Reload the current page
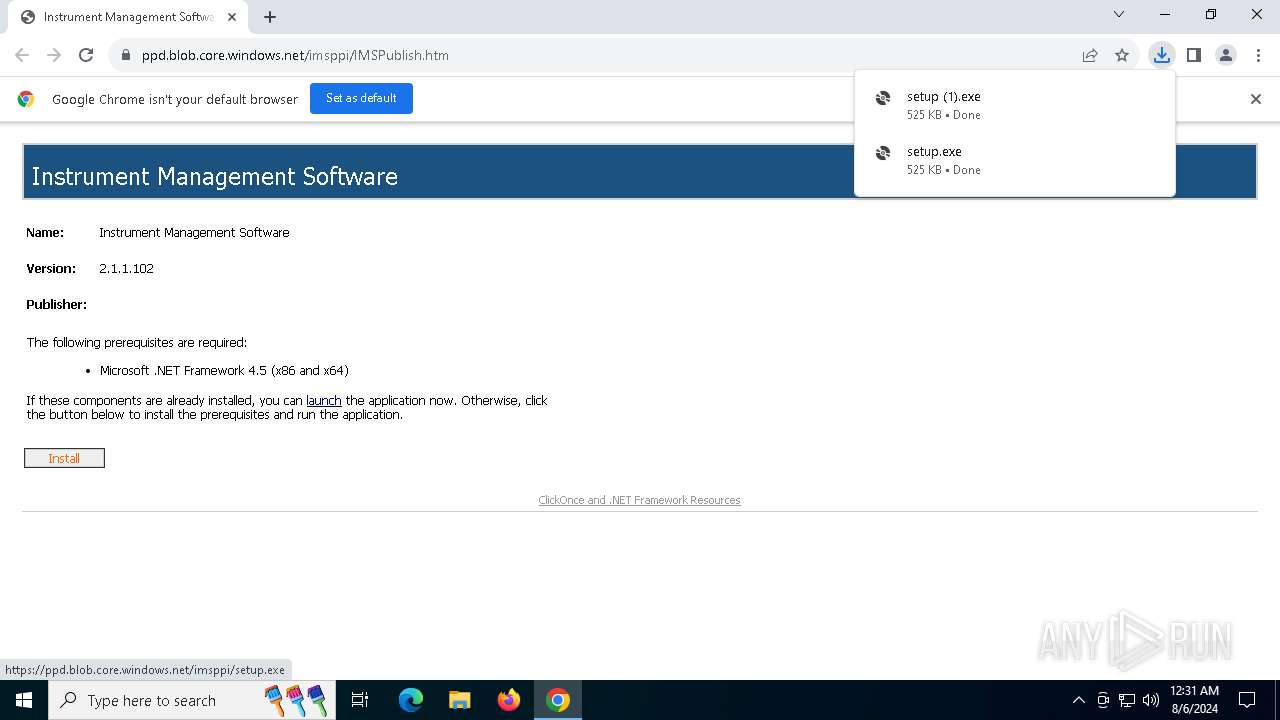Viewport: 1280px width, 720px height. click(x=86, y=55)
